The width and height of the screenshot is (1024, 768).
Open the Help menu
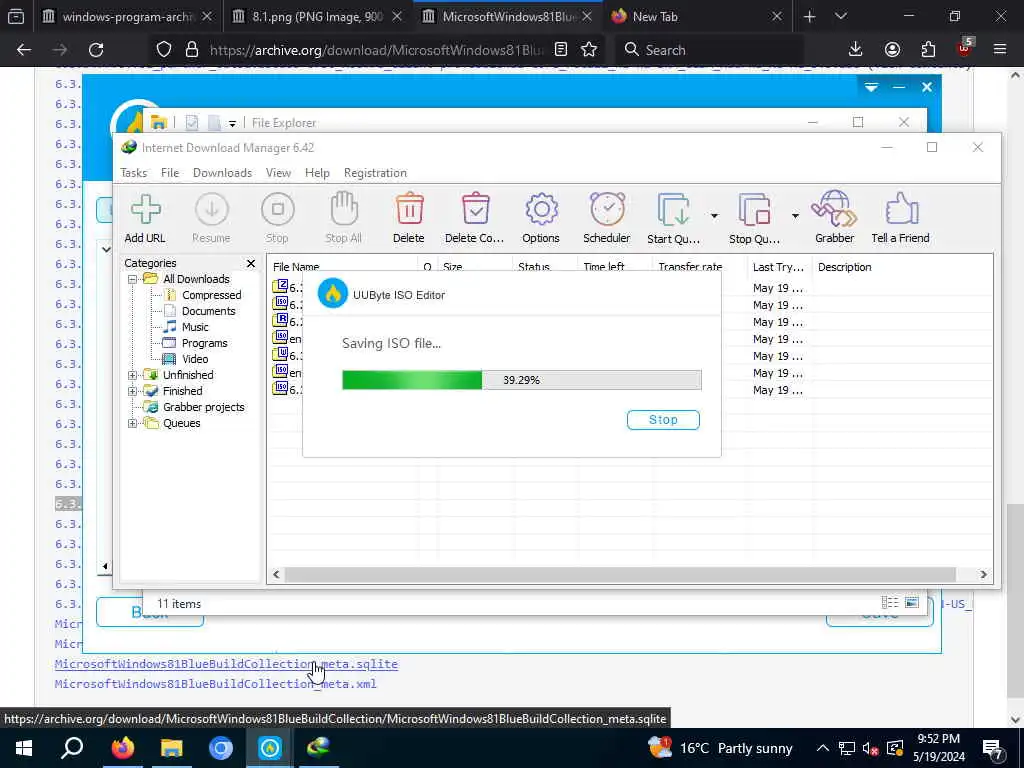click(317, 173)
